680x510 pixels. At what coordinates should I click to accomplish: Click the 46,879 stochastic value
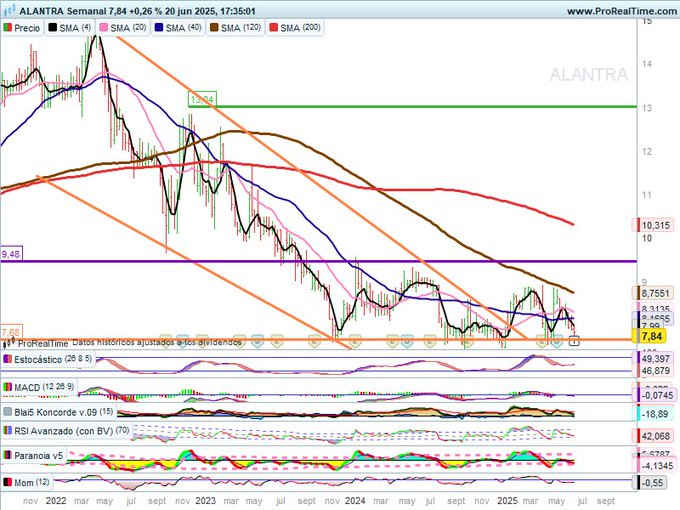point(655,370)
